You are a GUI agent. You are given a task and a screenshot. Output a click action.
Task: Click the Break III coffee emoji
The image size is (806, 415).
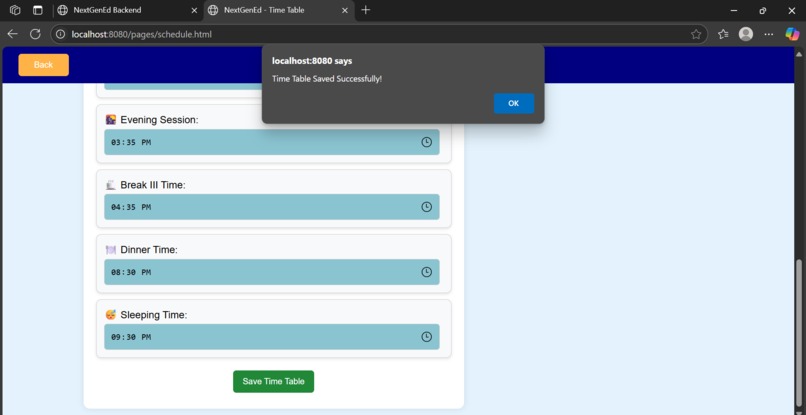coord(111,185)
